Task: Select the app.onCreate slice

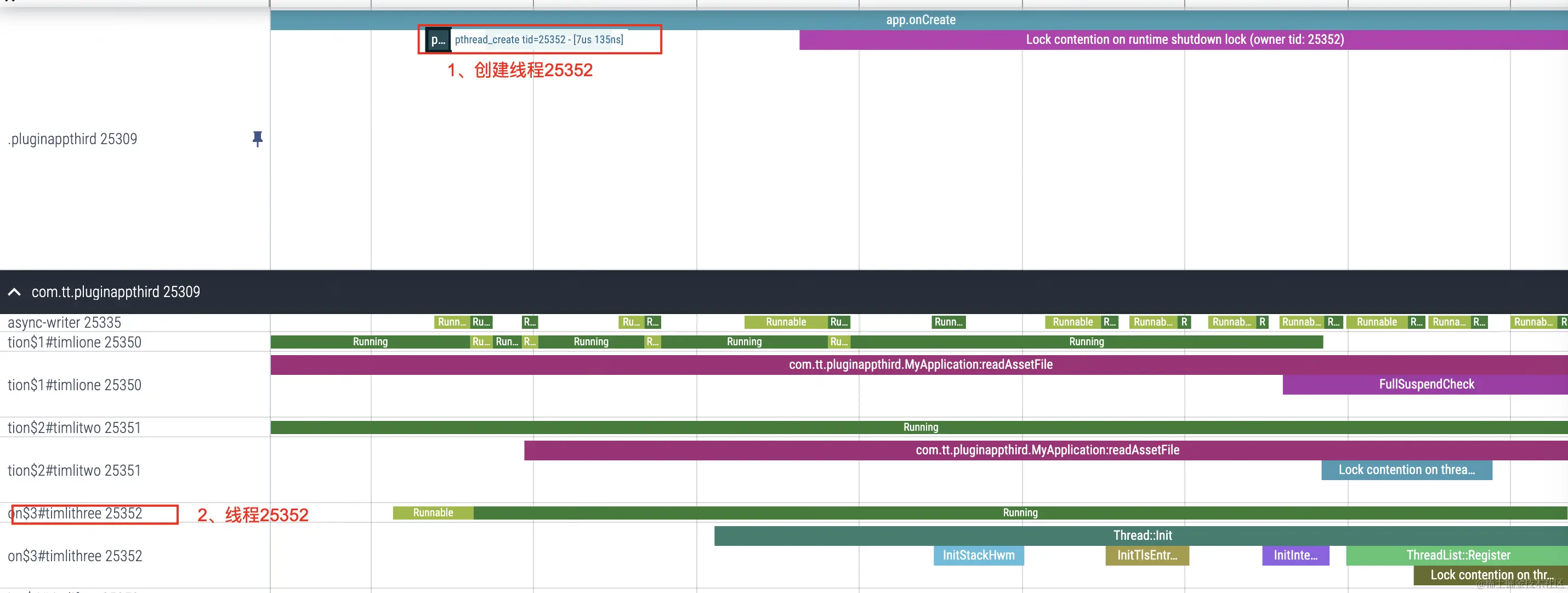Action: coord(921,20)
